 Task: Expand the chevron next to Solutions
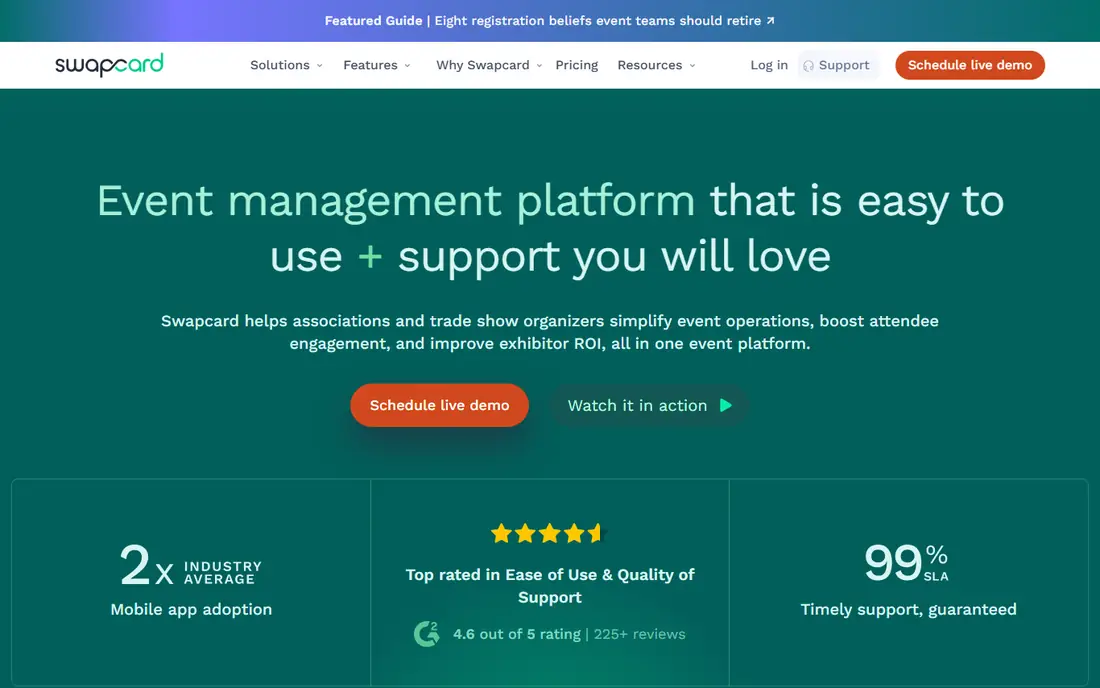pyautogui.click(x=320, y=66)
